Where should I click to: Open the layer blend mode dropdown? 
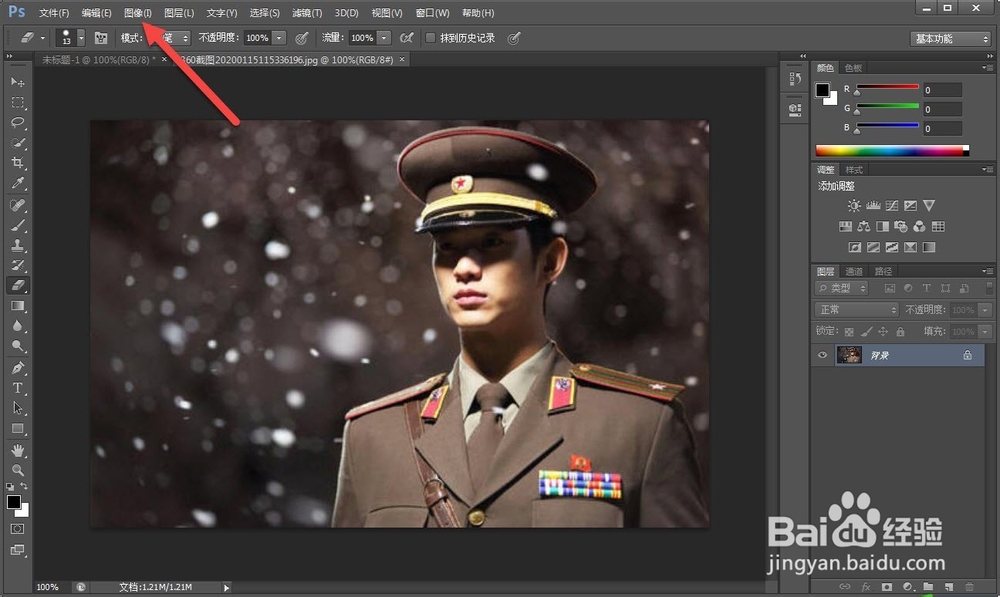857,310
